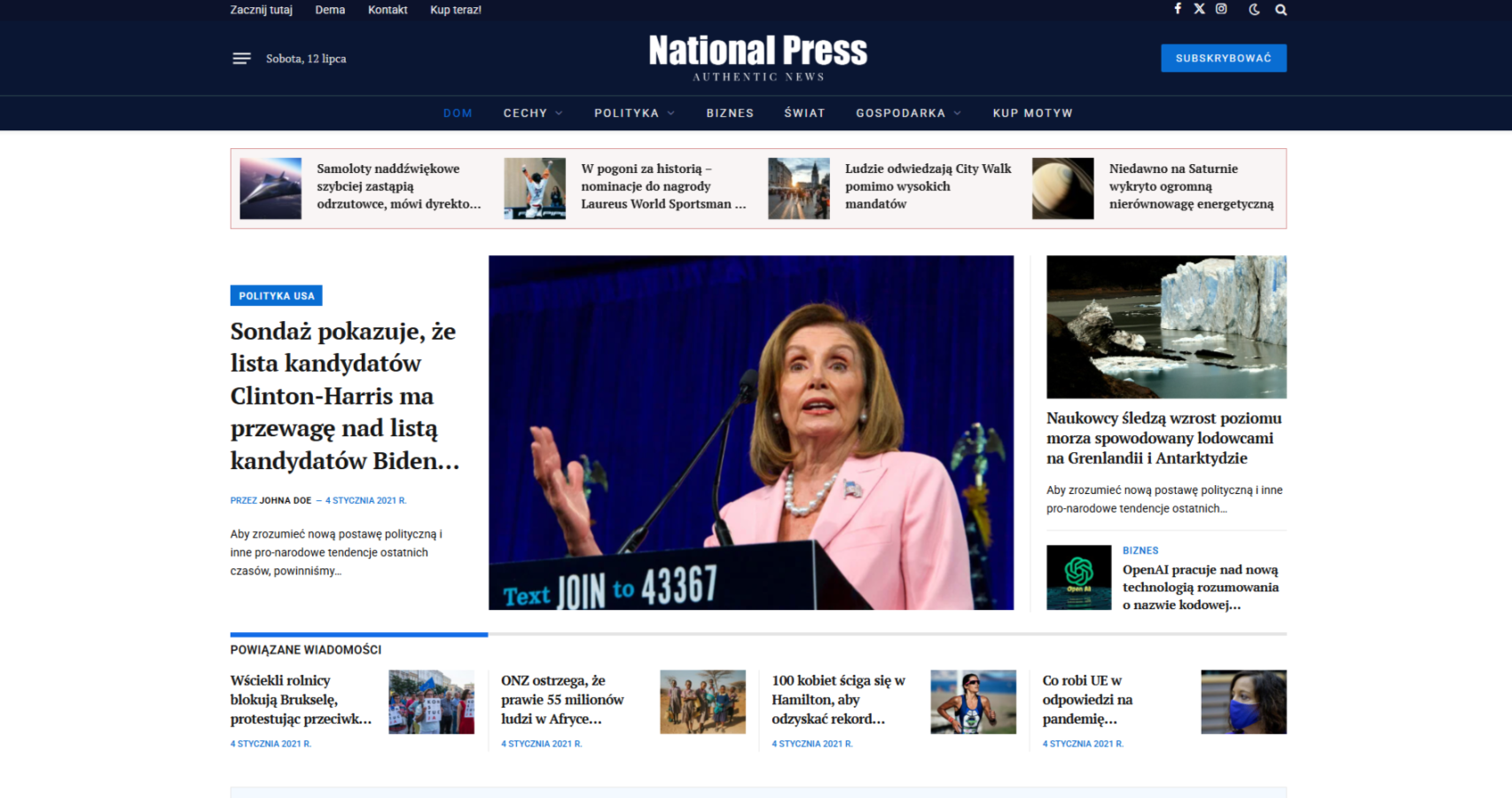Click the BIZNES category label

[x=1140, y=551]
